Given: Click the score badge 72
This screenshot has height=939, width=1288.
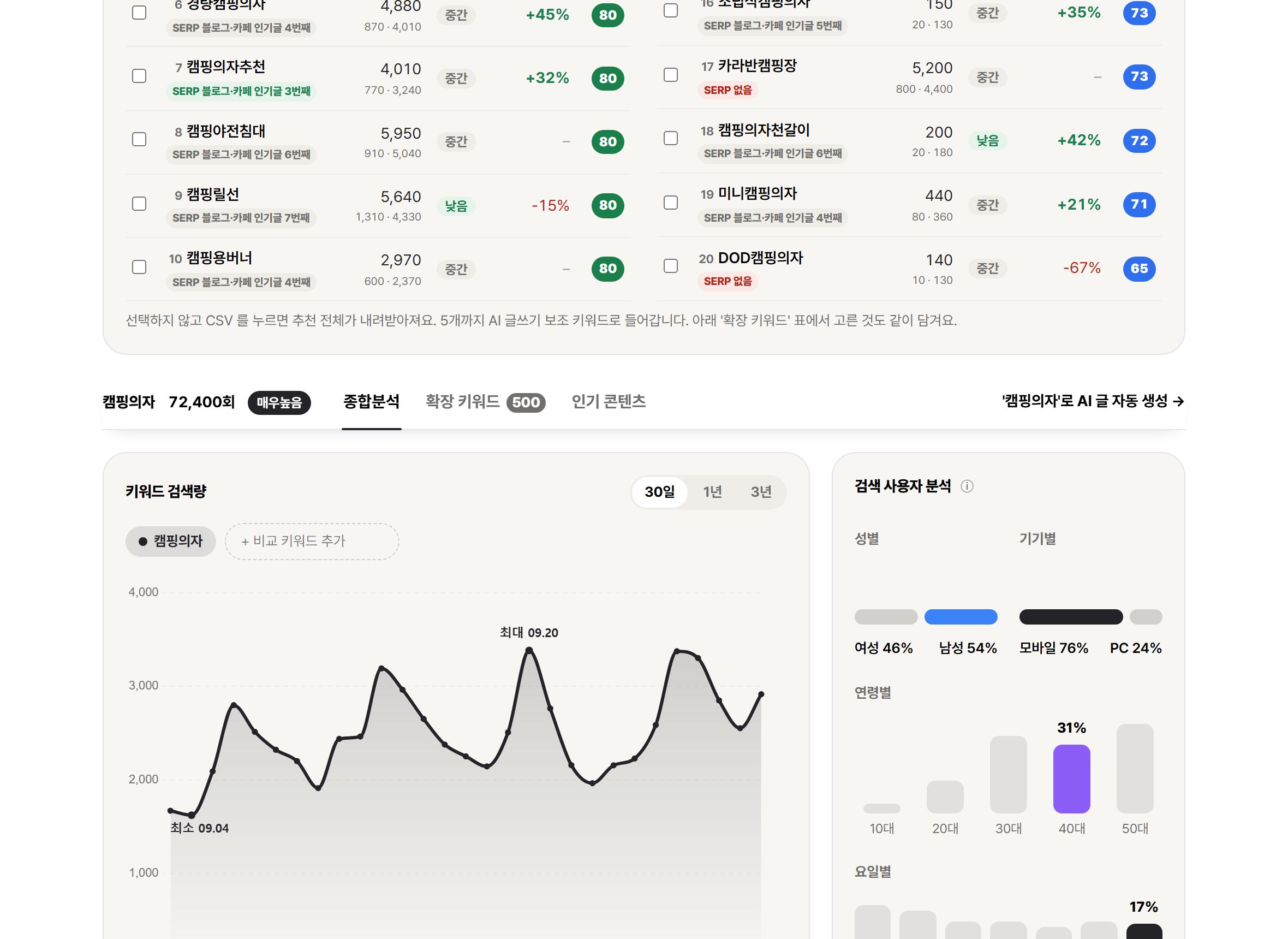Looking at the screenshot, I should click(x=1139, y=140).
